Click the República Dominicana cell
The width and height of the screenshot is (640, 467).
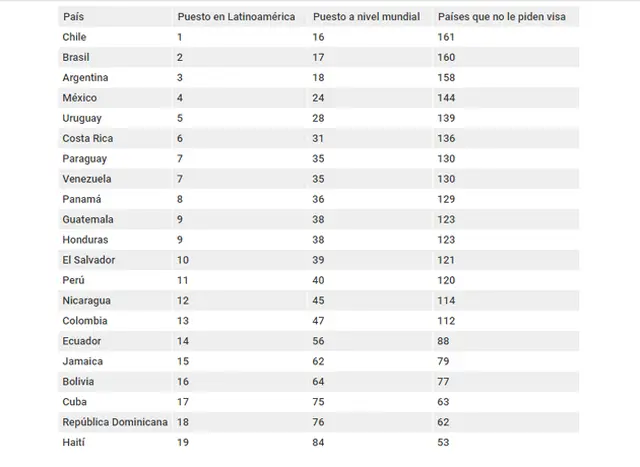pos(115,422)
